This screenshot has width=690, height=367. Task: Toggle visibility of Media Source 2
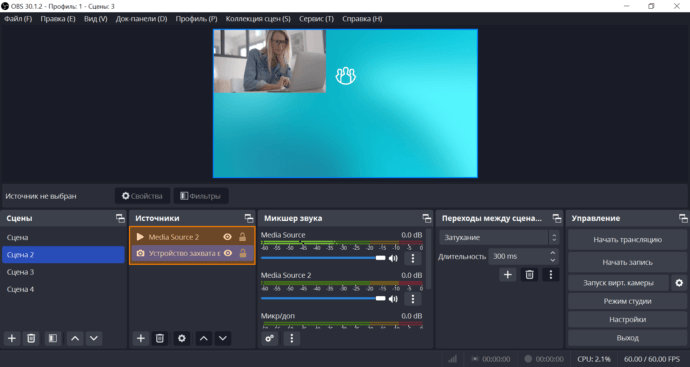point(228,237)
